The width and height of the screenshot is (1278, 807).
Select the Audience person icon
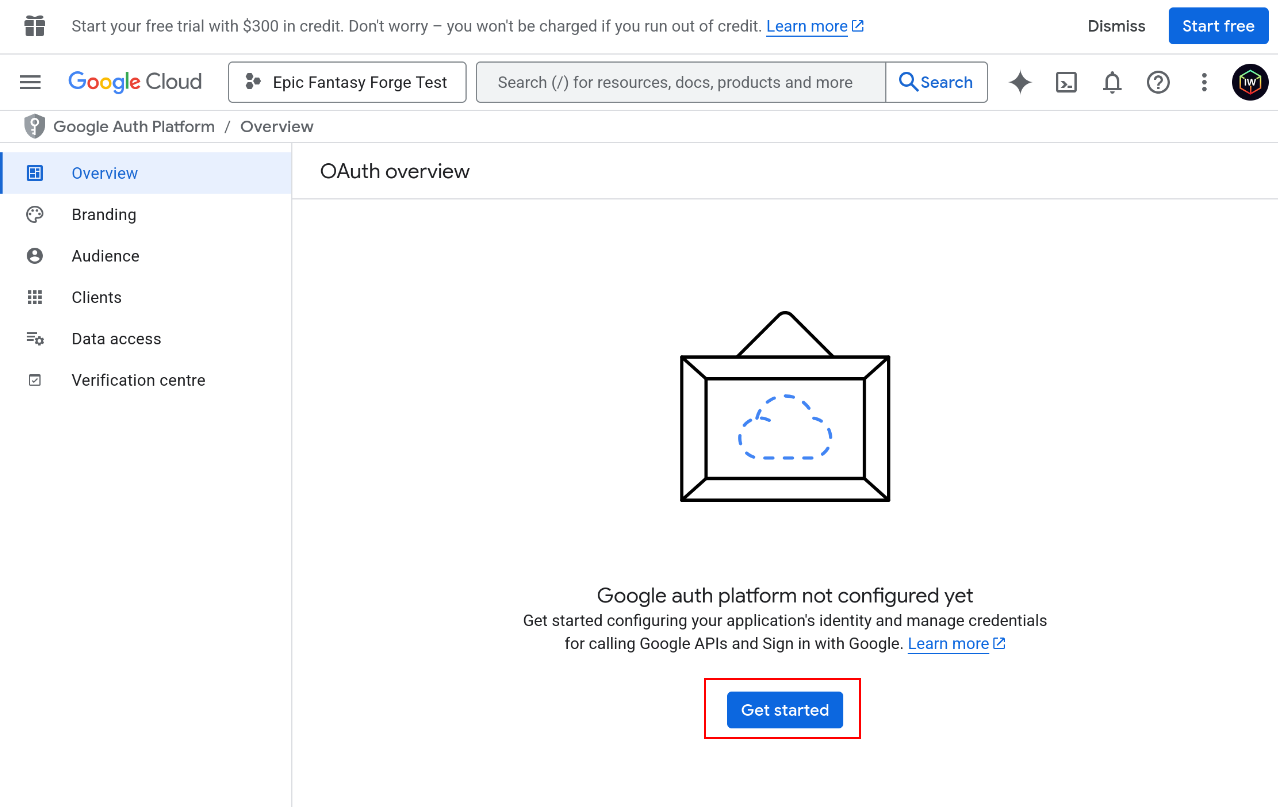34,255
